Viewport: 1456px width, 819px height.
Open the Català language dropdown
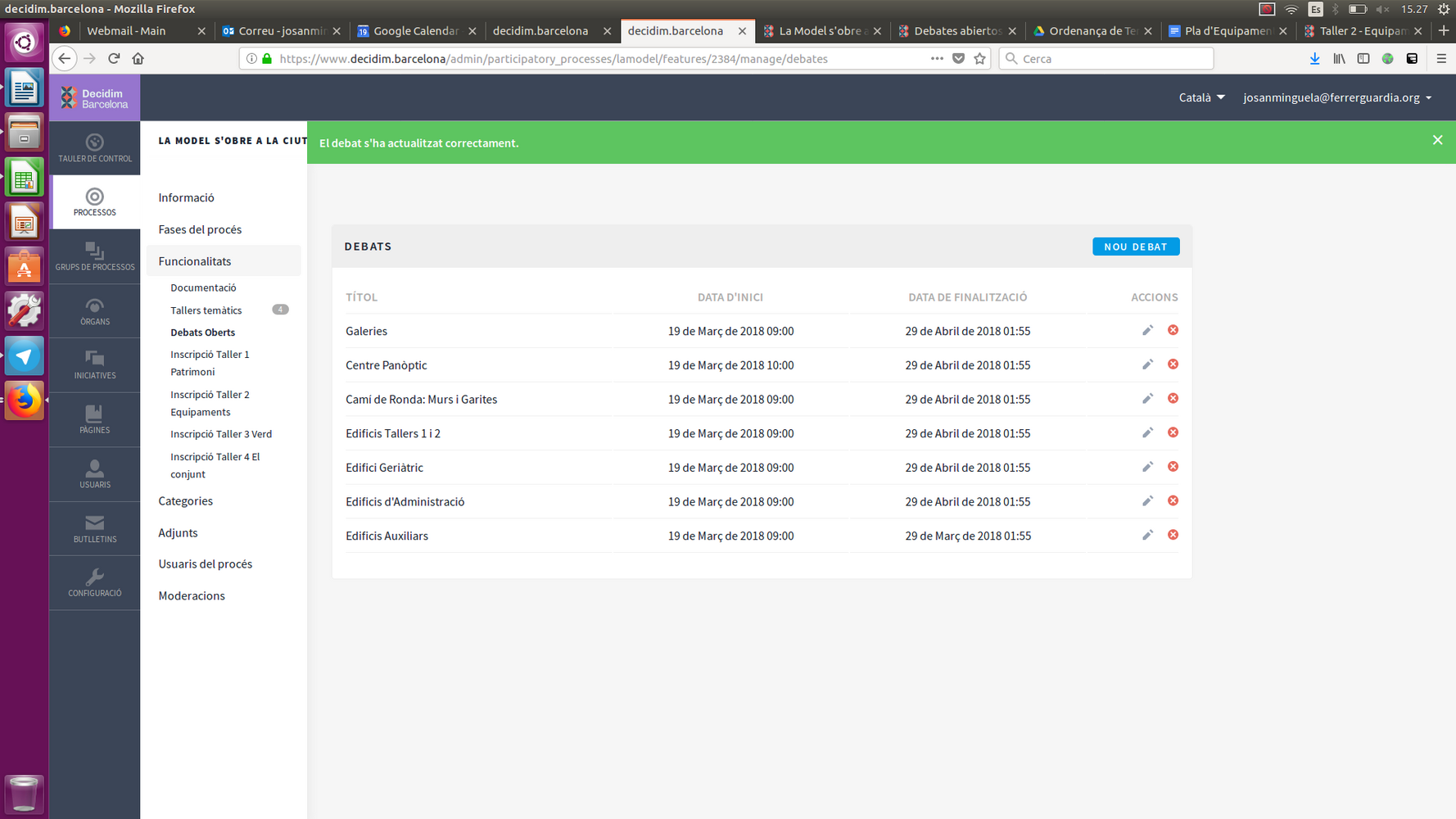[x=1201, y=97]
